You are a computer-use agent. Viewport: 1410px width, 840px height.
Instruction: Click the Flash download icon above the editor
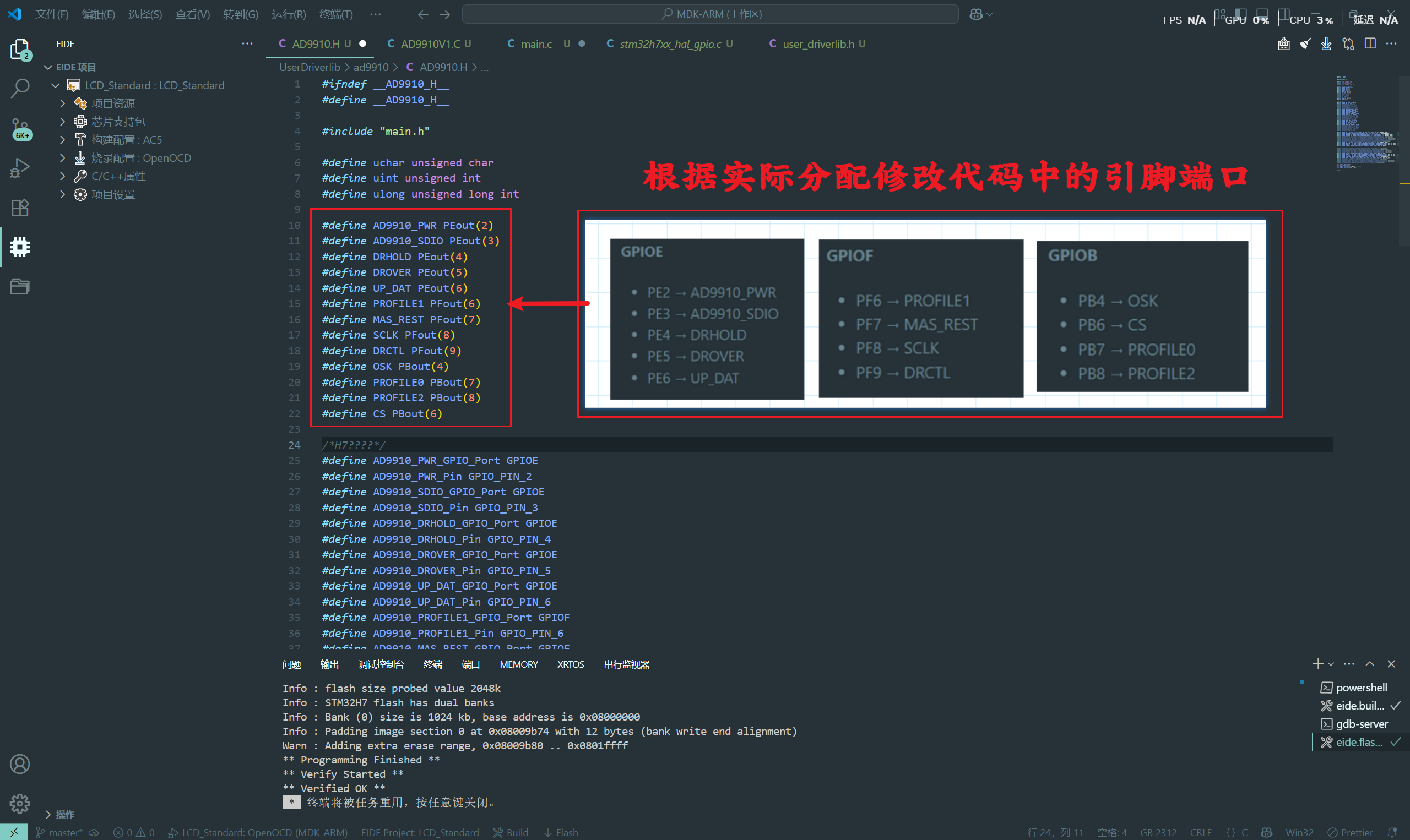coord(1326,43)
